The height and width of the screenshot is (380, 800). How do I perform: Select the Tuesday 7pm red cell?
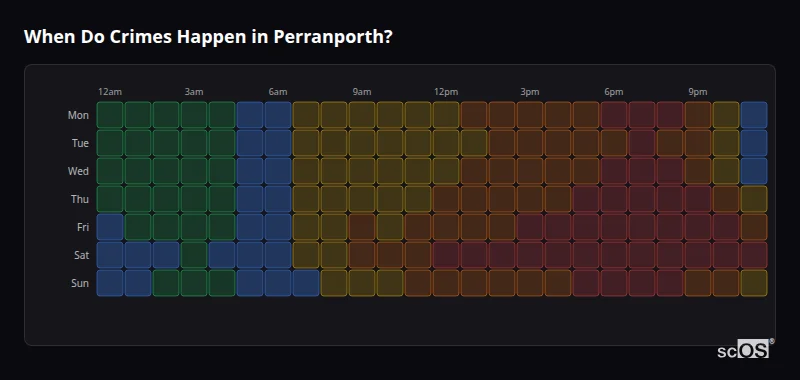pos(642,143)
